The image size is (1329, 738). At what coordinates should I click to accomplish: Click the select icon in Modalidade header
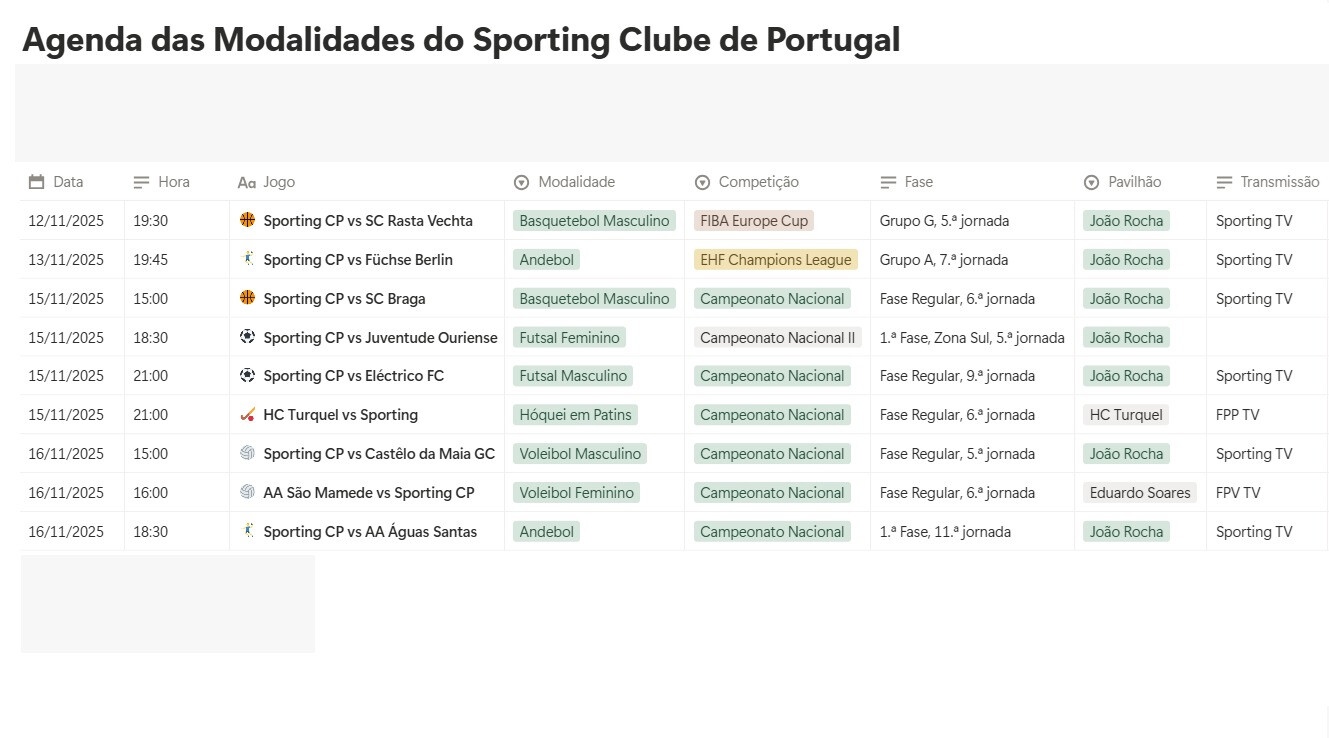521,182
